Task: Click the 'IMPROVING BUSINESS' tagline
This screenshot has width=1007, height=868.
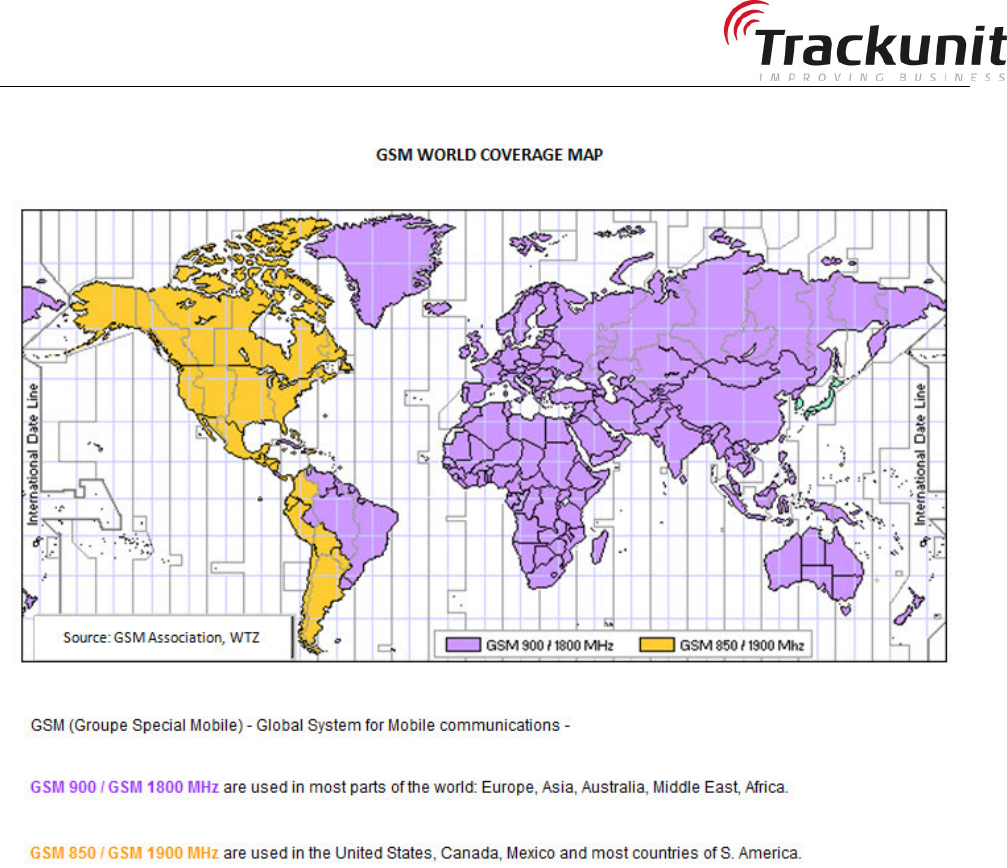Action: 882,78
